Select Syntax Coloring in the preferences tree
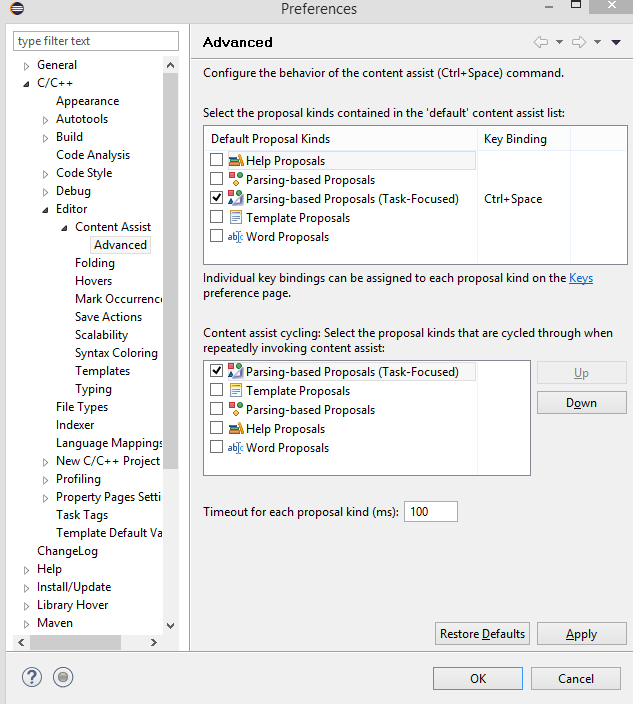The image size is (633, 704). tap(116, 353)
